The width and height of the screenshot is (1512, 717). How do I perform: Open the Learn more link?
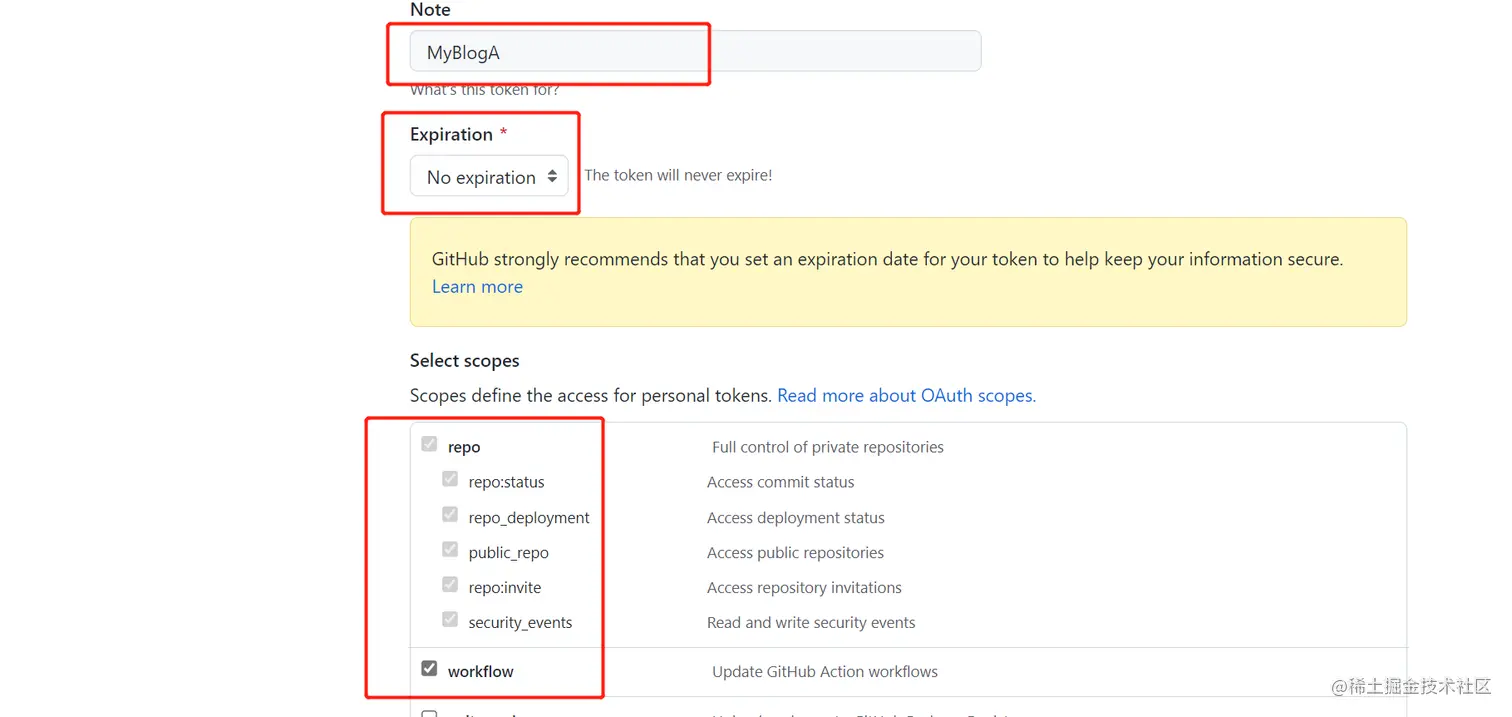(477, 287)
